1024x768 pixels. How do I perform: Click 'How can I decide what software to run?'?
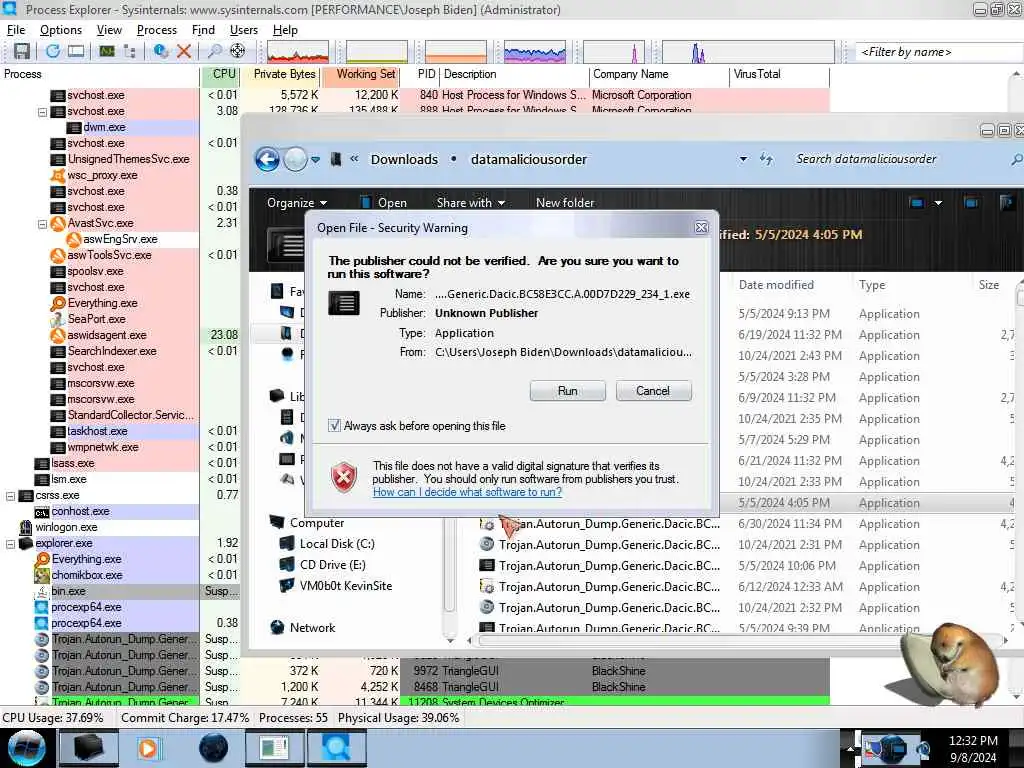pyautogui.click(x=467, y=492)
